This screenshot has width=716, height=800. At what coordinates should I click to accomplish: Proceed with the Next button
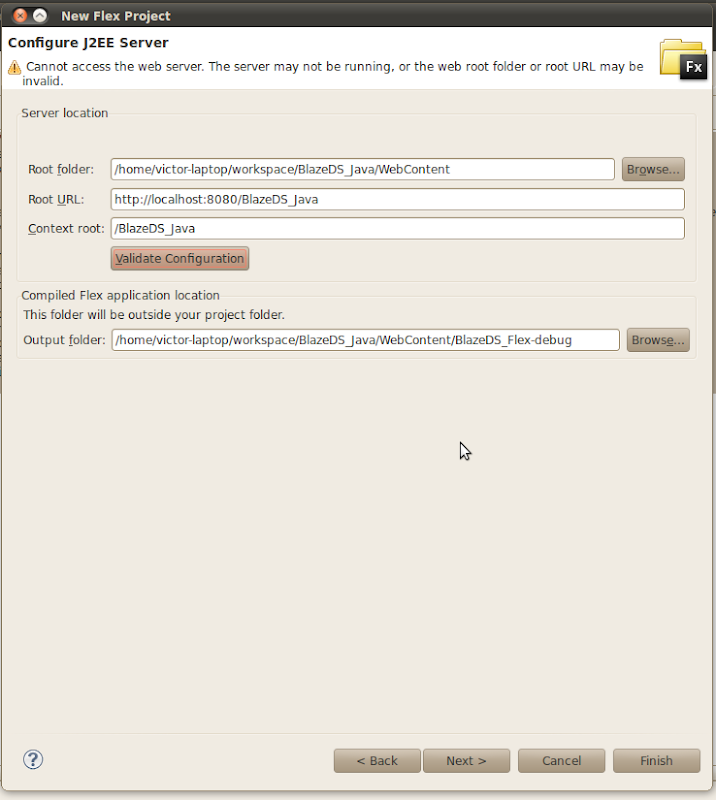tap(466, 761)
